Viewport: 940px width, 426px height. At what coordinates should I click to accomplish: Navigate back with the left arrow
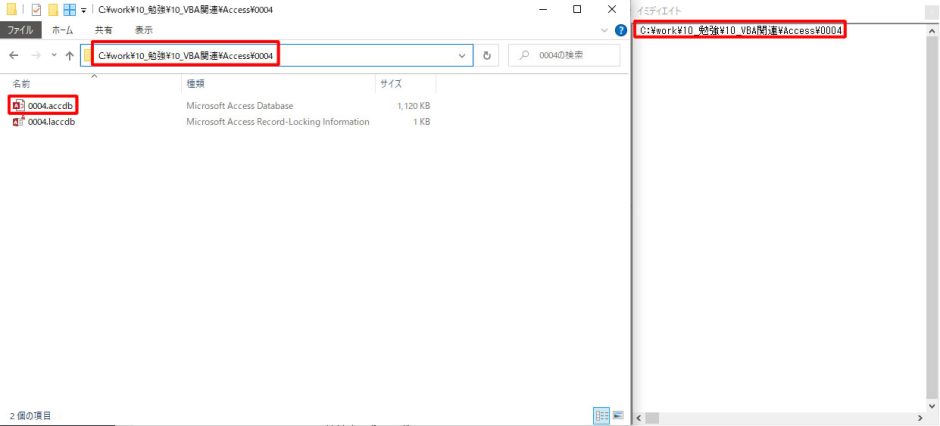(x=14, y=56)
